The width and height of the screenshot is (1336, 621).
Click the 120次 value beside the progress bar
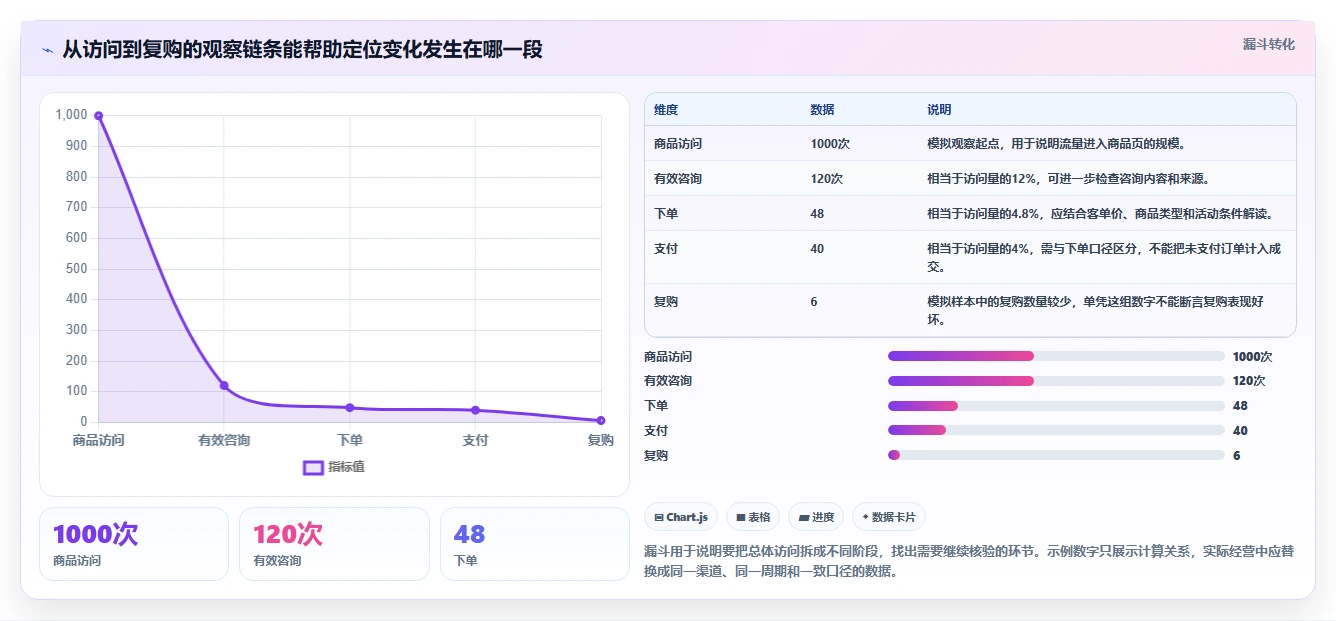pos(1249,381)
